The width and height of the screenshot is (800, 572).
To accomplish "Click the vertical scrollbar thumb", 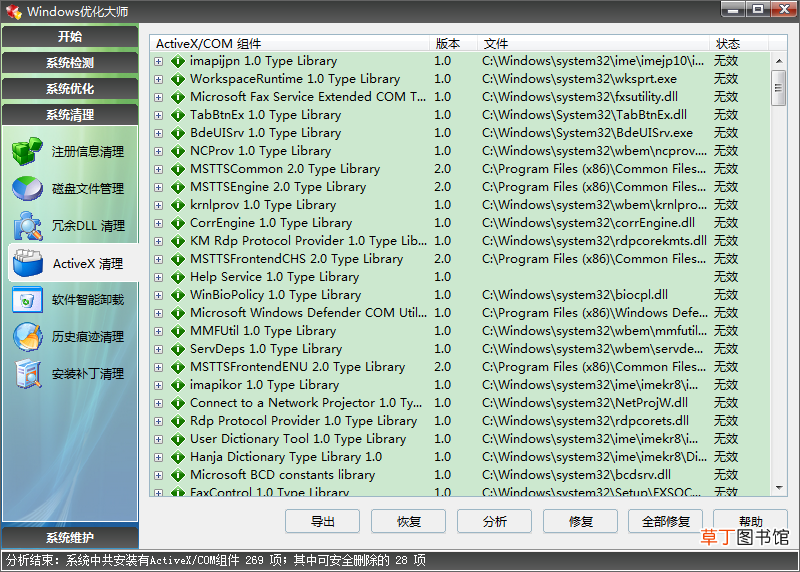I will [779, 88].
